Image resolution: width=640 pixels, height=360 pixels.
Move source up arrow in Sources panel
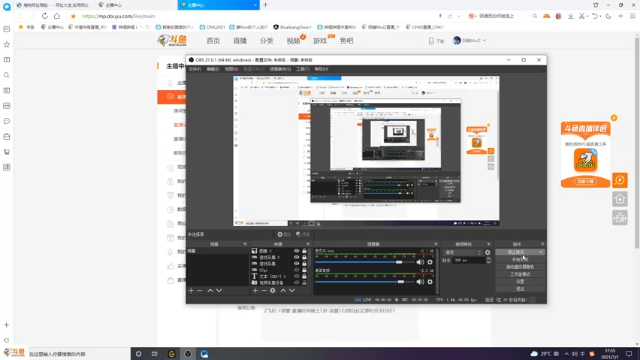point(283,291)
